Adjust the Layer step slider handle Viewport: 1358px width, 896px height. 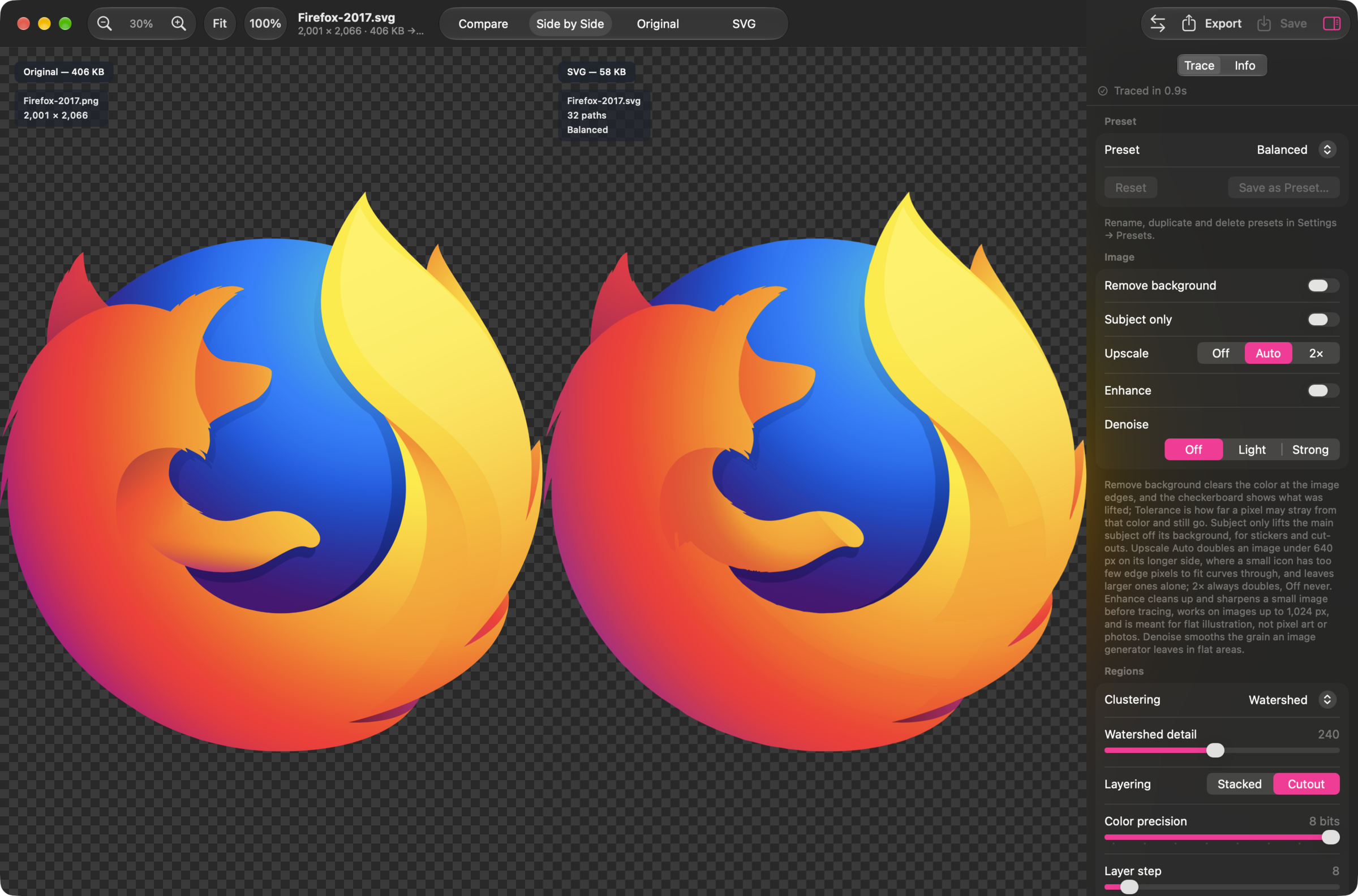(x=1129, y=887)
